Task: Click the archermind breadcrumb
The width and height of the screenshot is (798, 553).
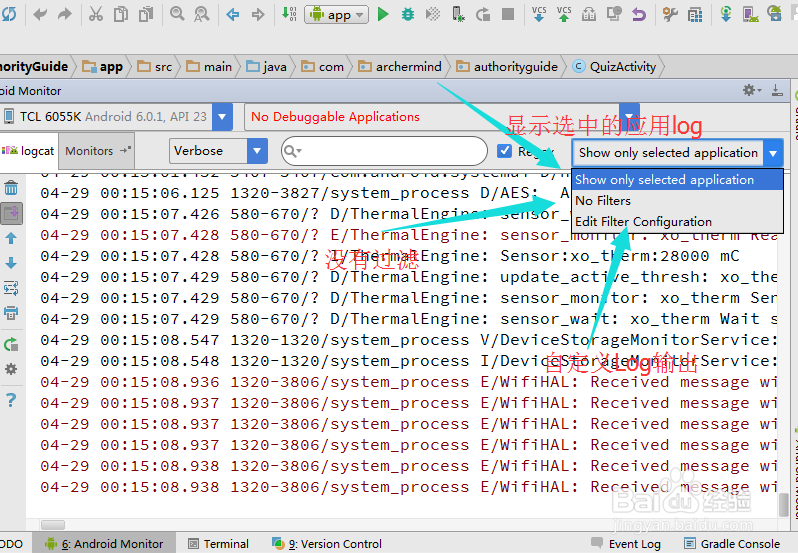Action: [x=400, y=67]
